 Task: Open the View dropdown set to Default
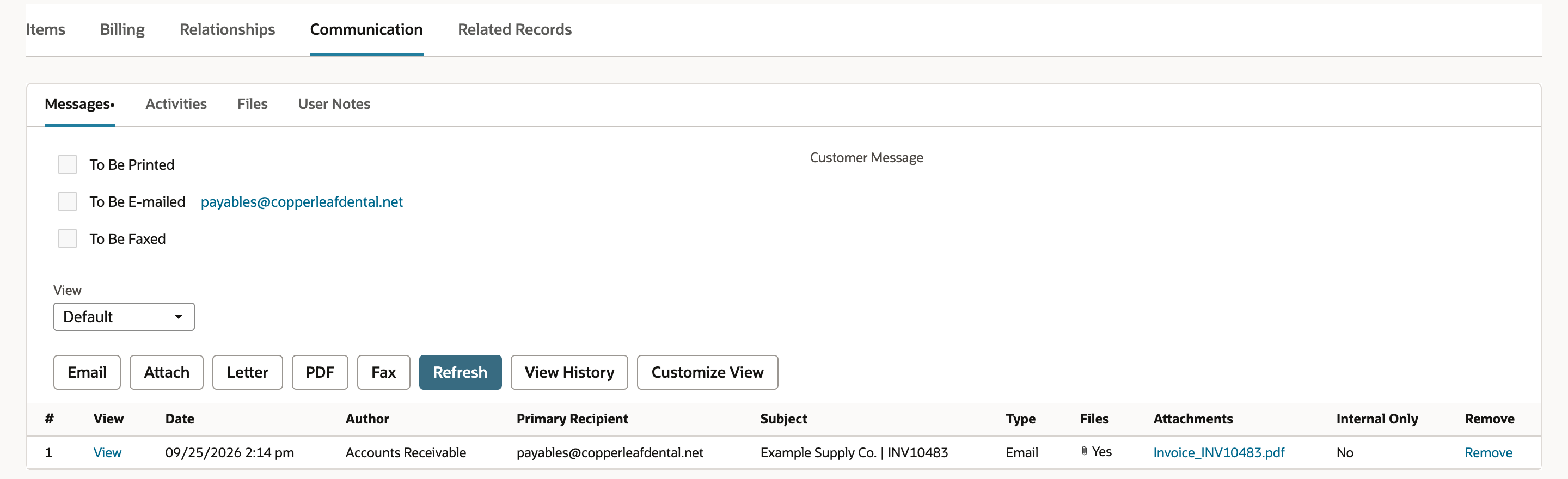pyautogui.click(x=124, y=316)
